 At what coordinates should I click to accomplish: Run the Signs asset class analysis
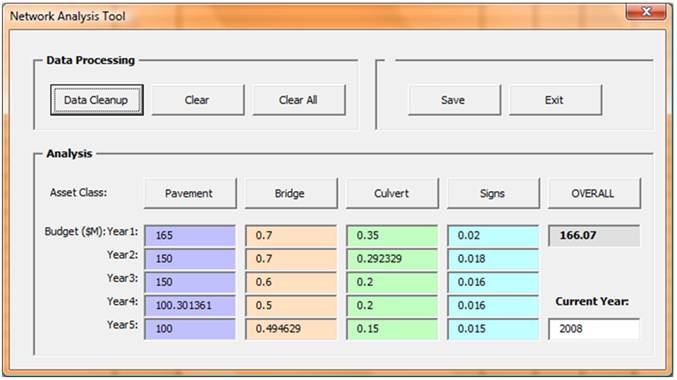(x=494, y=193)
